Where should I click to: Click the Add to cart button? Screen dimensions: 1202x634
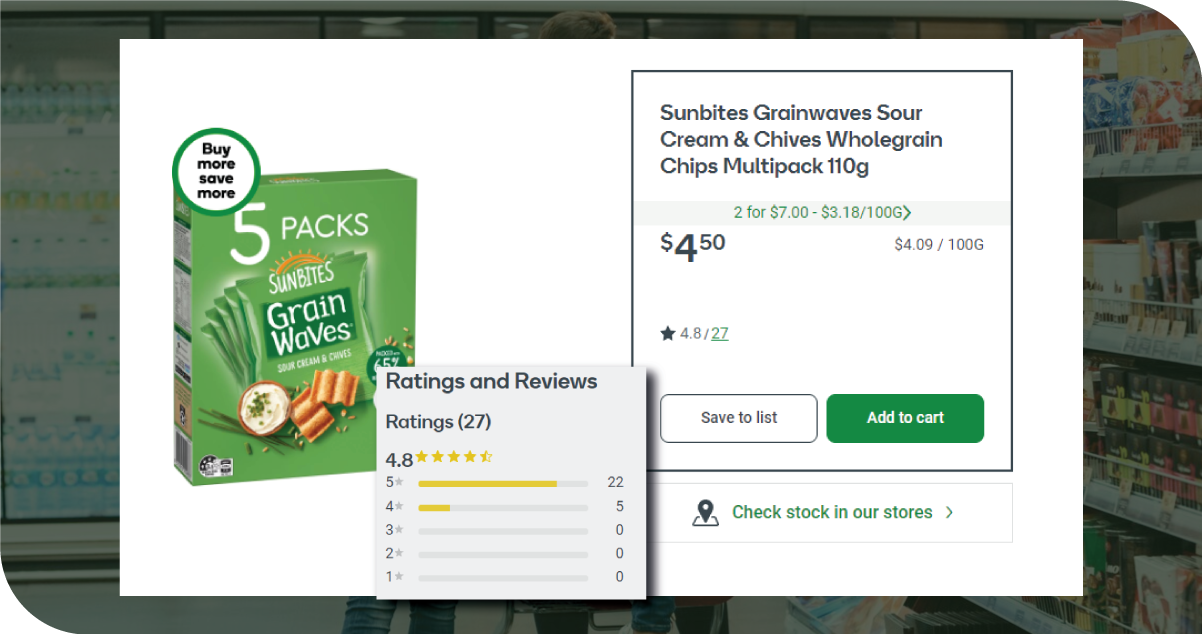[905, 418]
